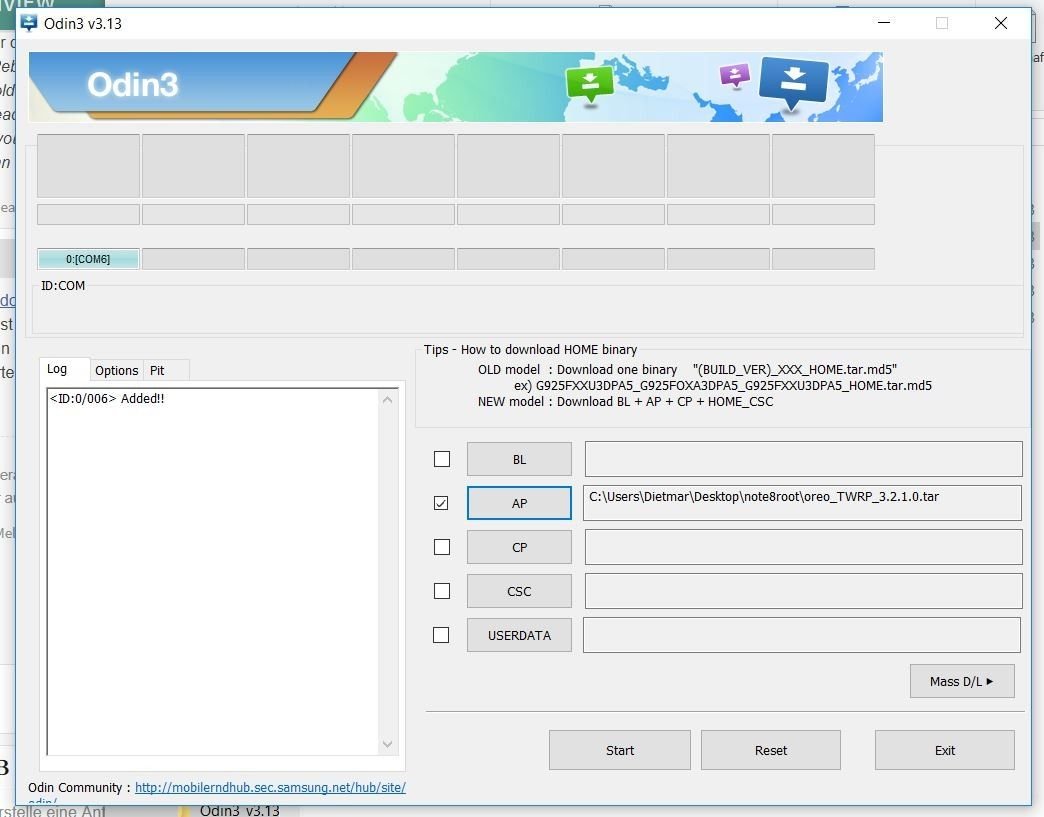Enable the USERDATA checkbox
The width and height of the screenshot is (1044, 817).
441,635
